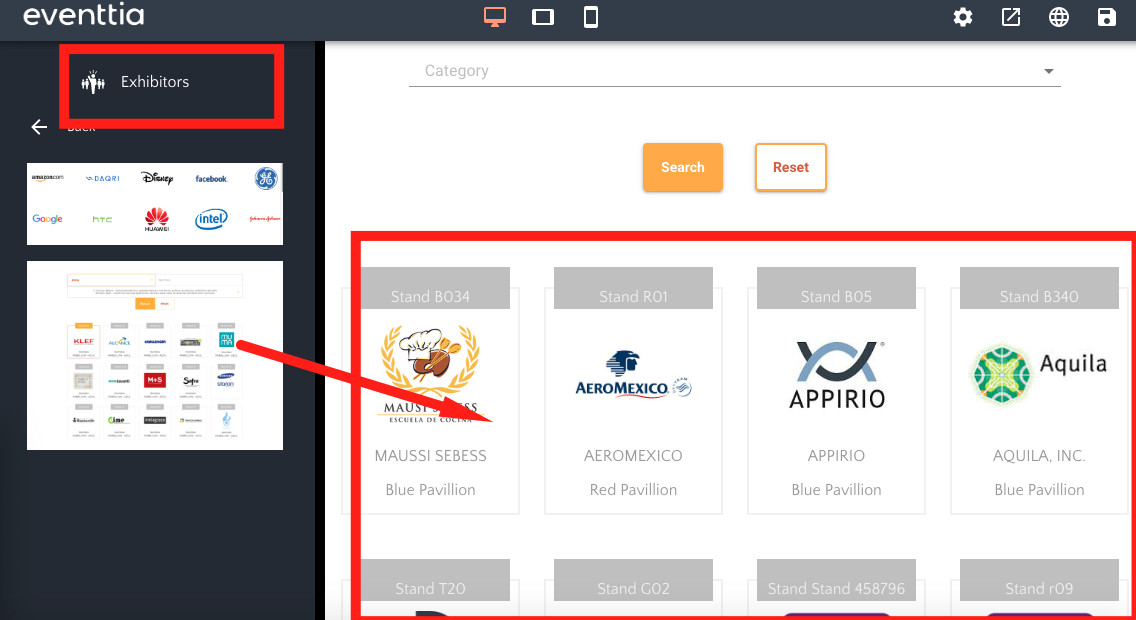Open the Maussi Sebess exhibitor card
Screen dimensions: 1136x620
tap(430, 400)
